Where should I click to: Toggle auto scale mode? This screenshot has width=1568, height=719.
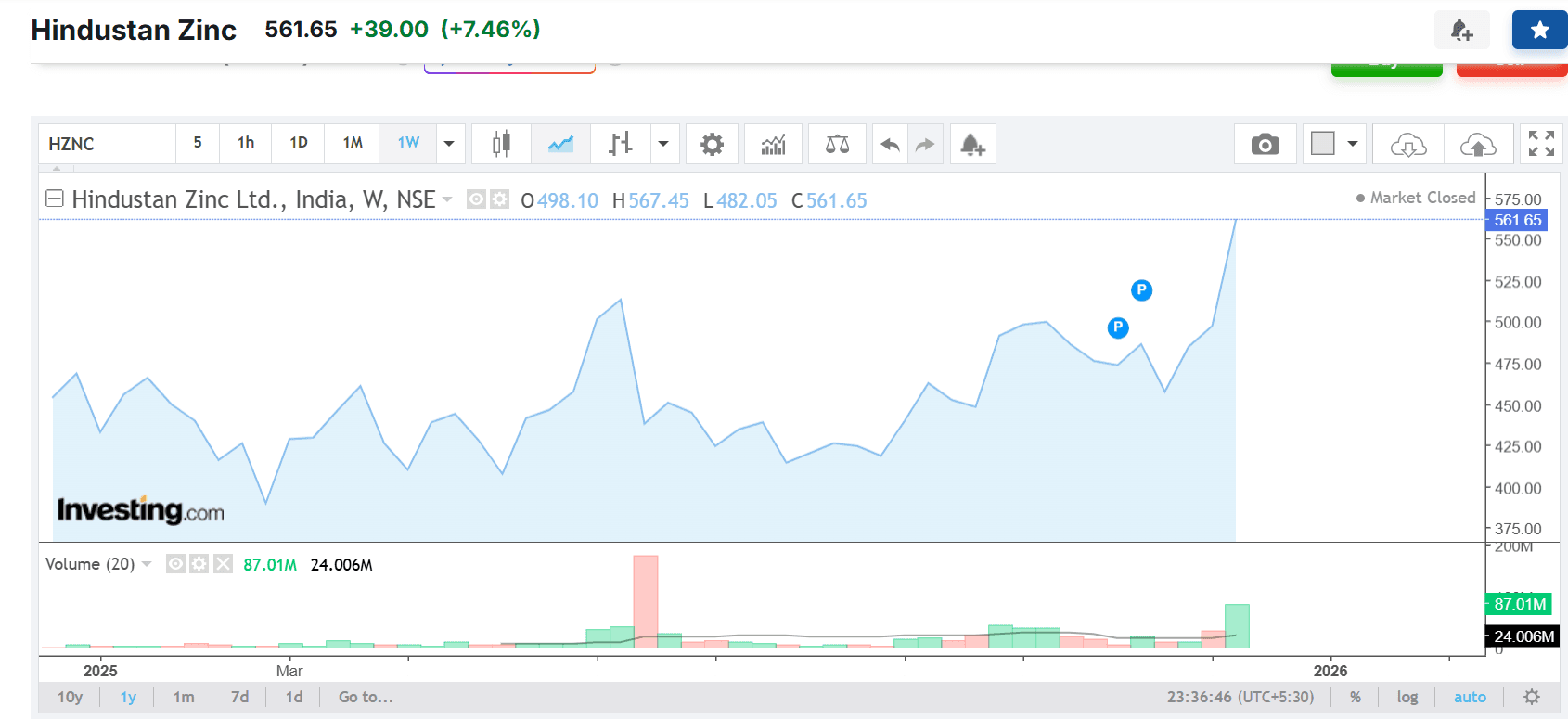[1470, 697]
